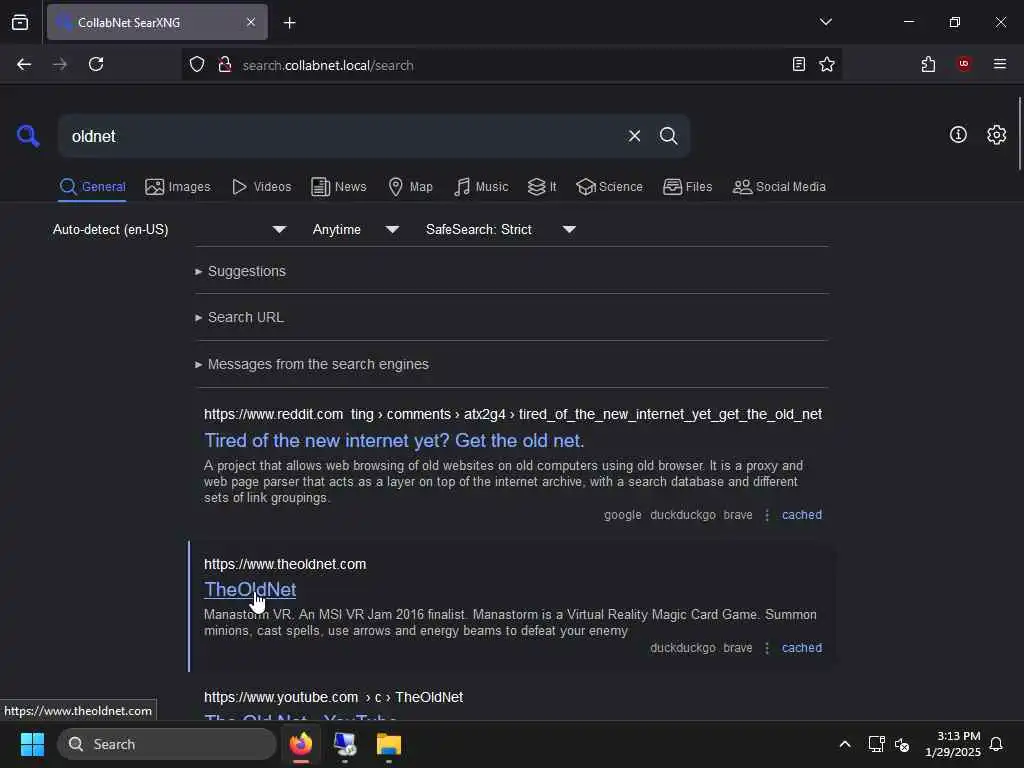Expand the Search URL section
The width and height of the screenshot is (1024, 768).
click(239, 317)
